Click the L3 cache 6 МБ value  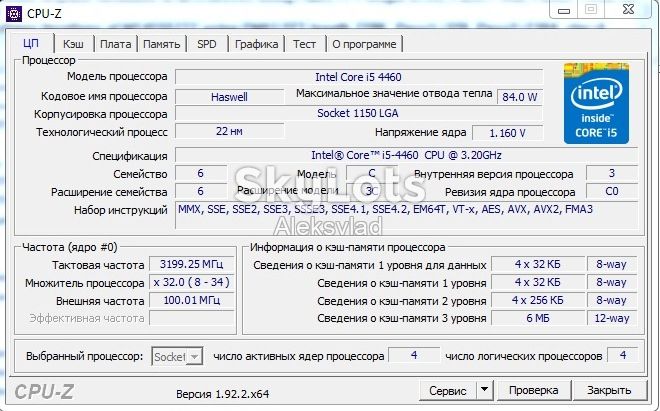(x=538, y=318)
